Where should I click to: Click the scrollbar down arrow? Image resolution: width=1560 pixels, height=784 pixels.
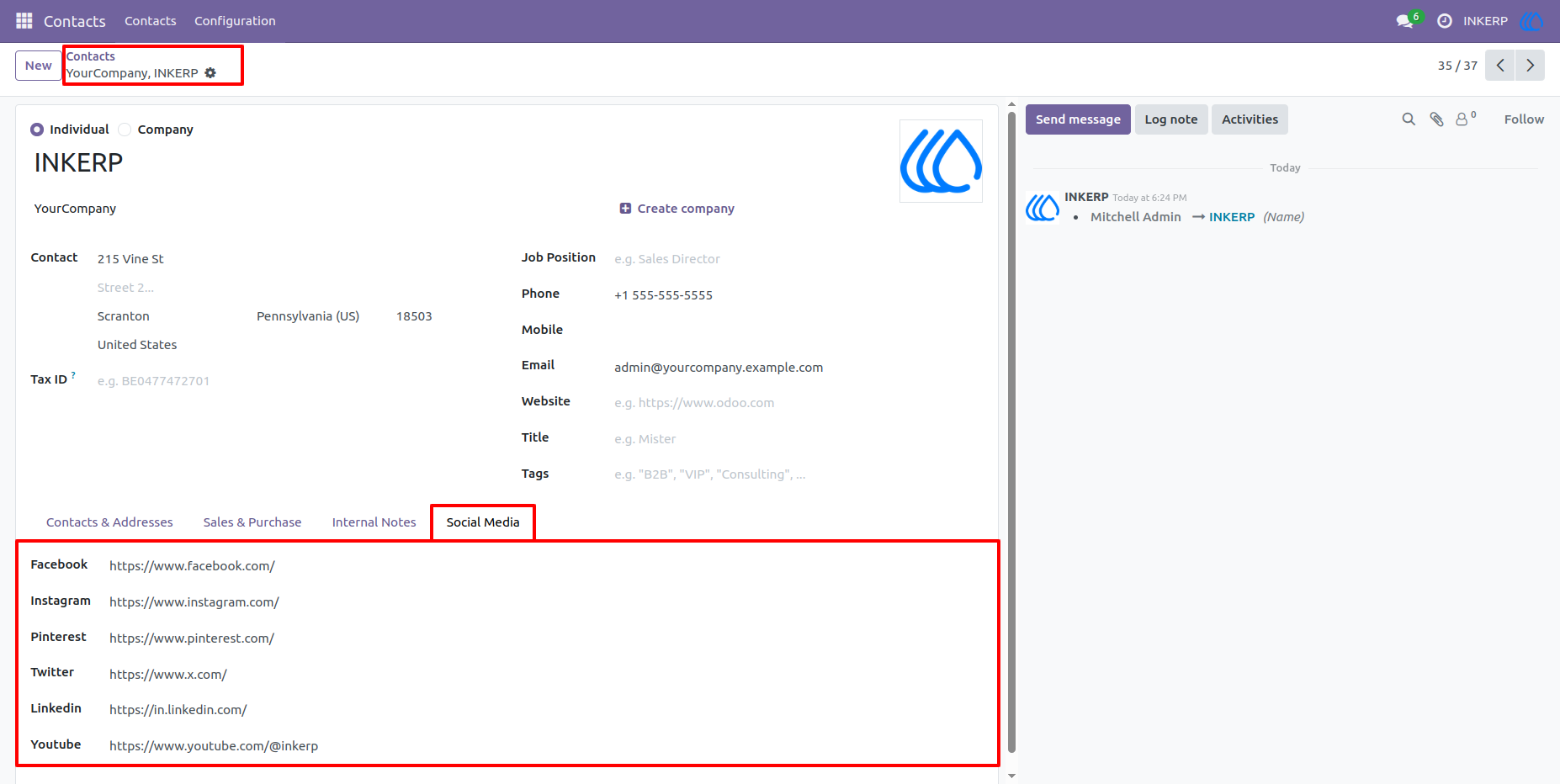1011,776
